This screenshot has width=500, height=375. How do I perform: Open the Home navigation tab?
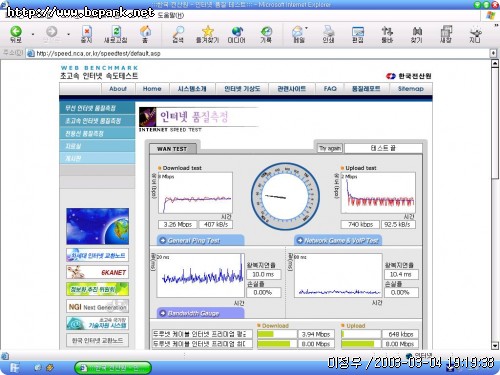coord(152,89)
